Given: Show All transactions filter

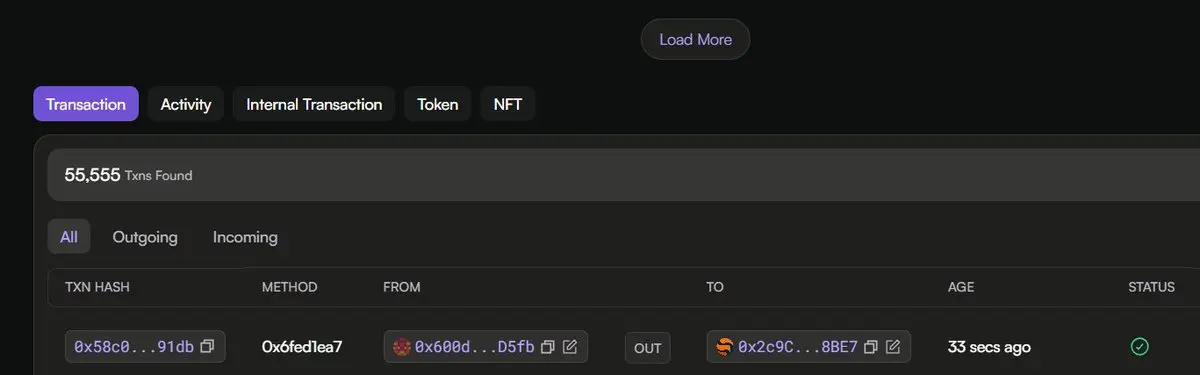Looking at the screenshot, I should 69,237.
